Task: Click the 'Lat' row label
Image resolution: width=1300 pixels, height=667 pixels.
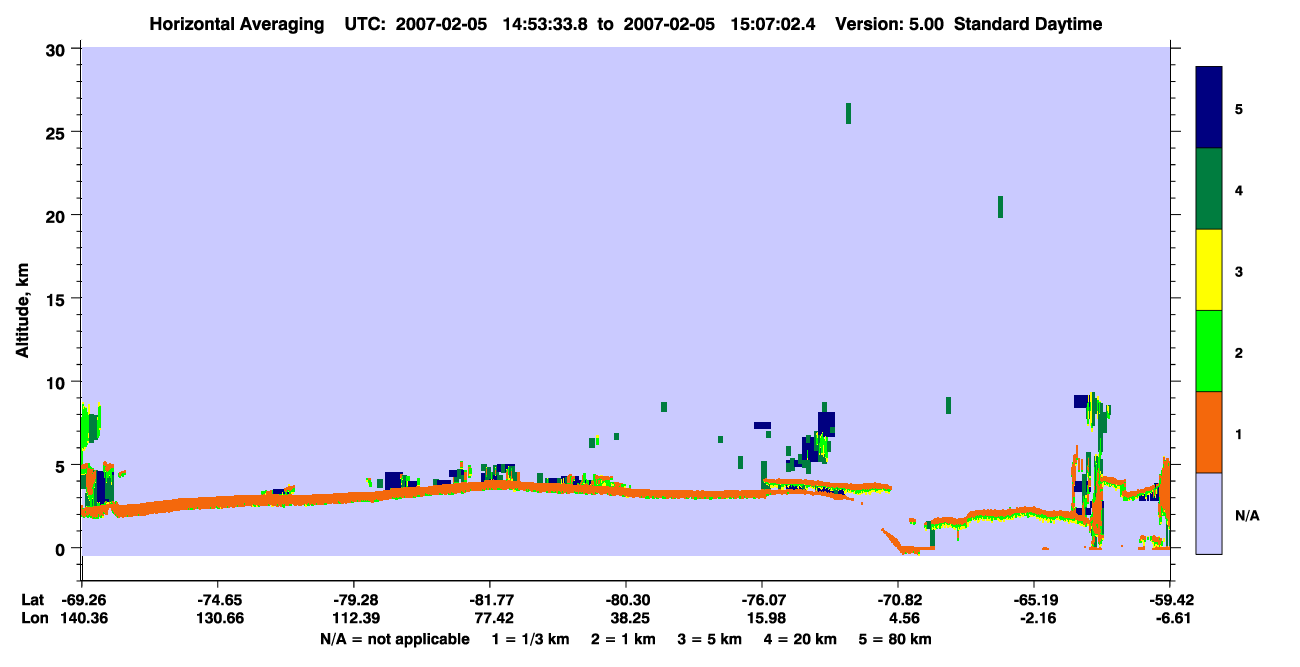Action: 32,600
